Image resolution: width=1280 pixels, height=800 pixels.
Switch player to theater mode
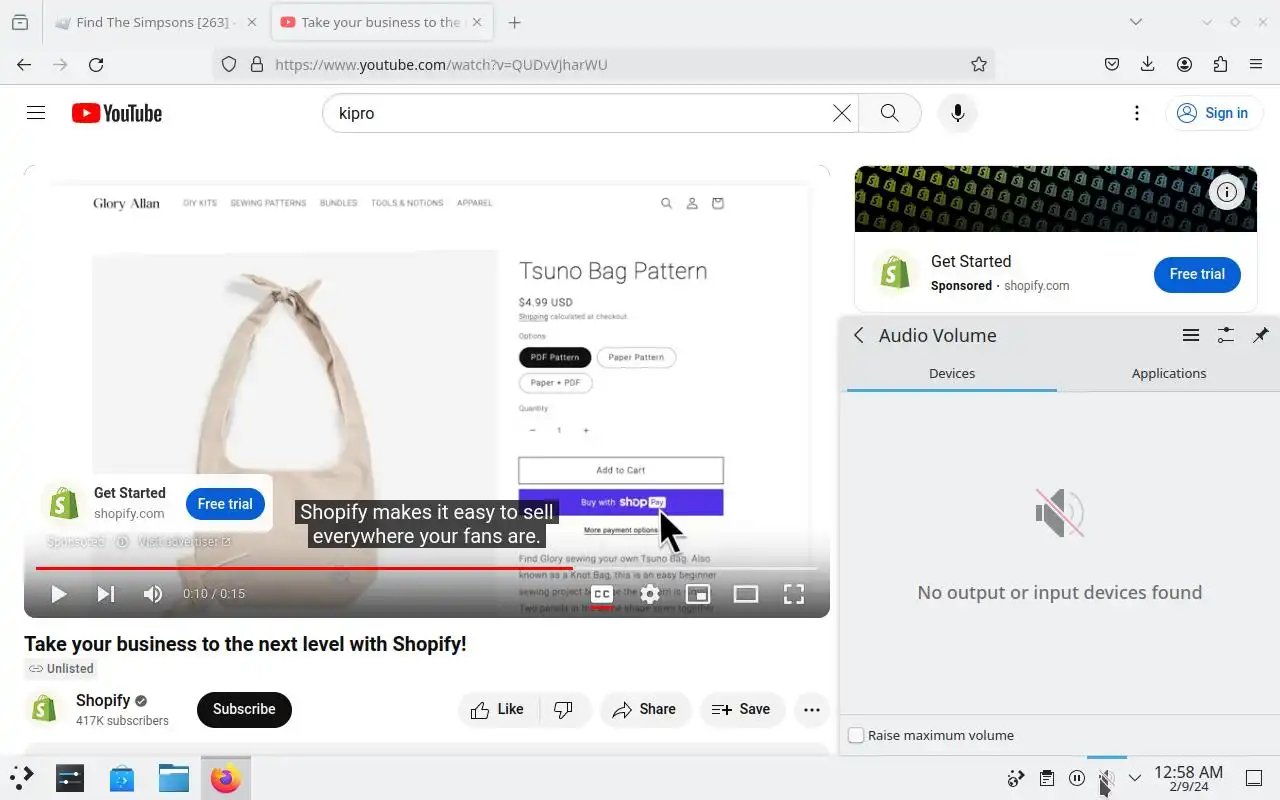[x=745, y=594]
